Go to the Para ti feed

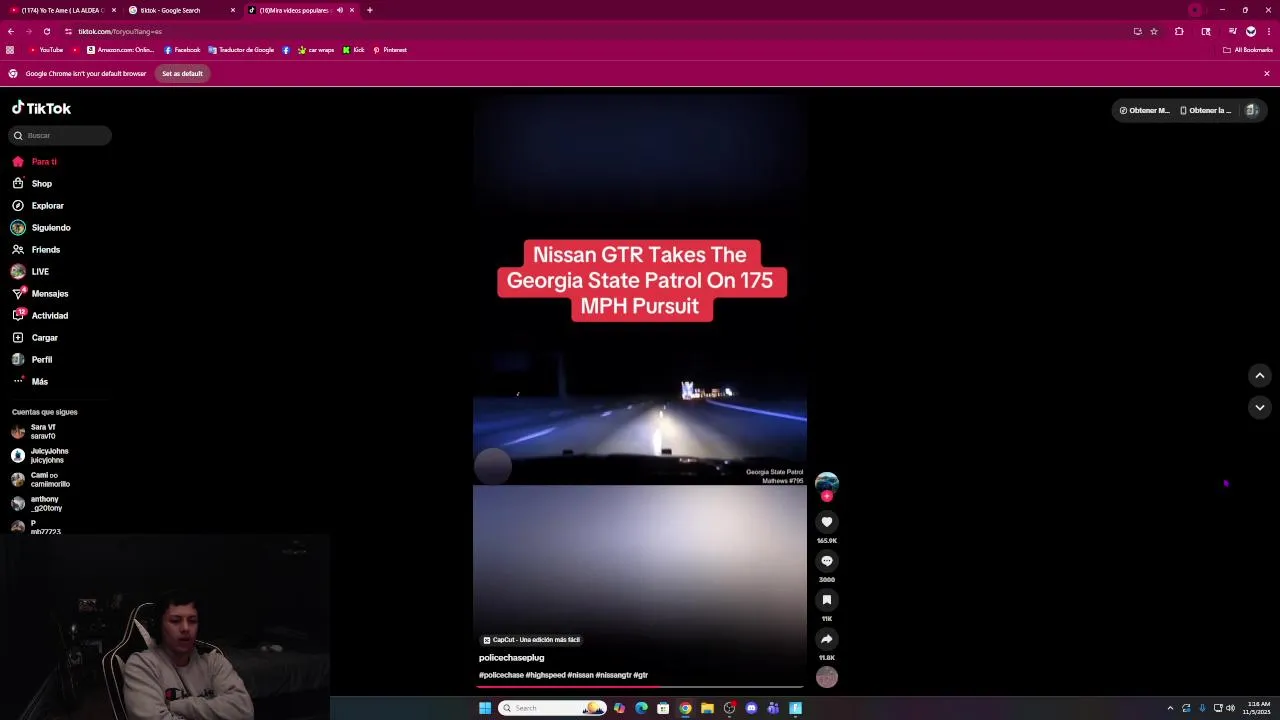pyautogui.click(x=35, y=162)
